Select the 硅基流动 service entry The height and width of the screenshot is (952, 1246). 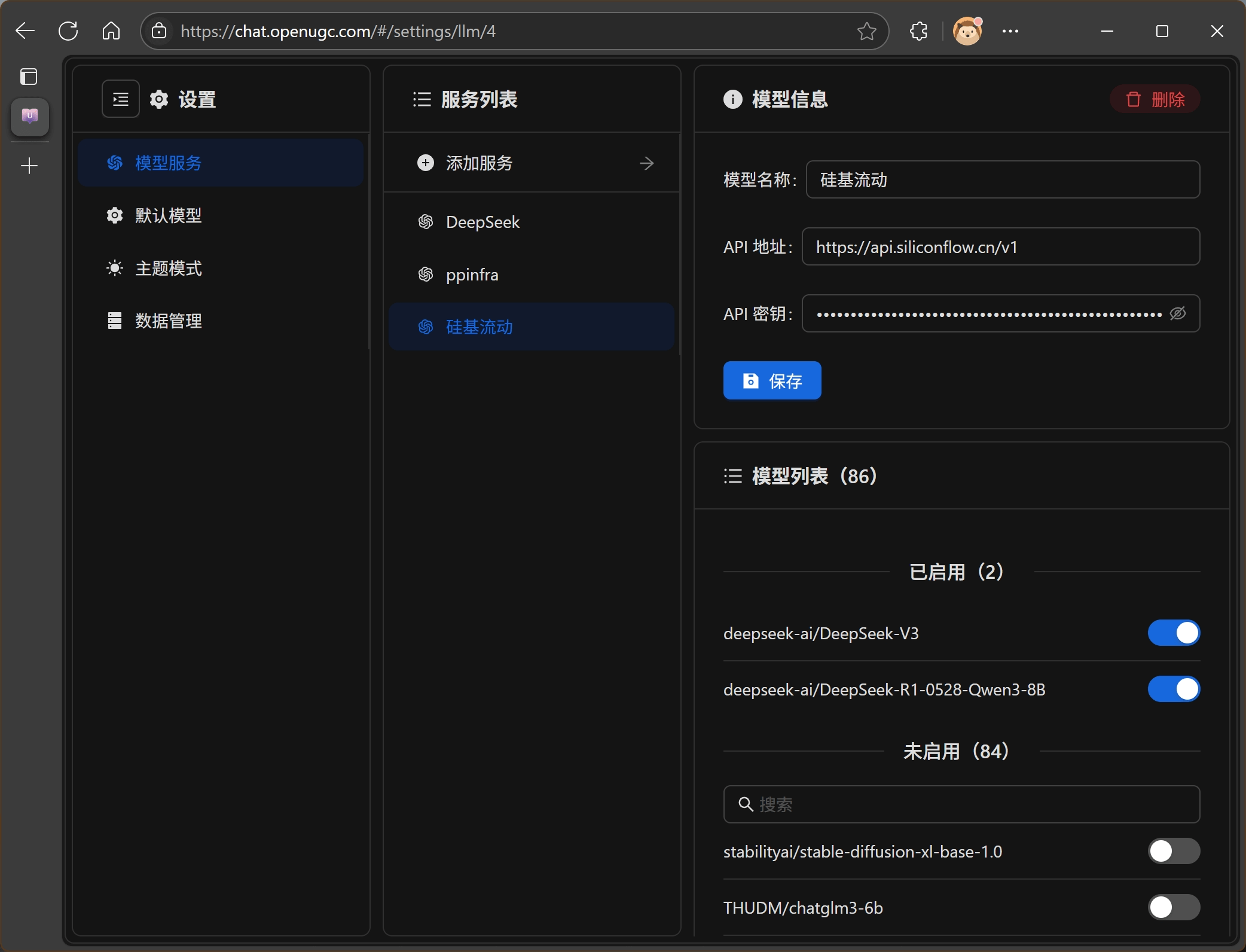[532, 327]
